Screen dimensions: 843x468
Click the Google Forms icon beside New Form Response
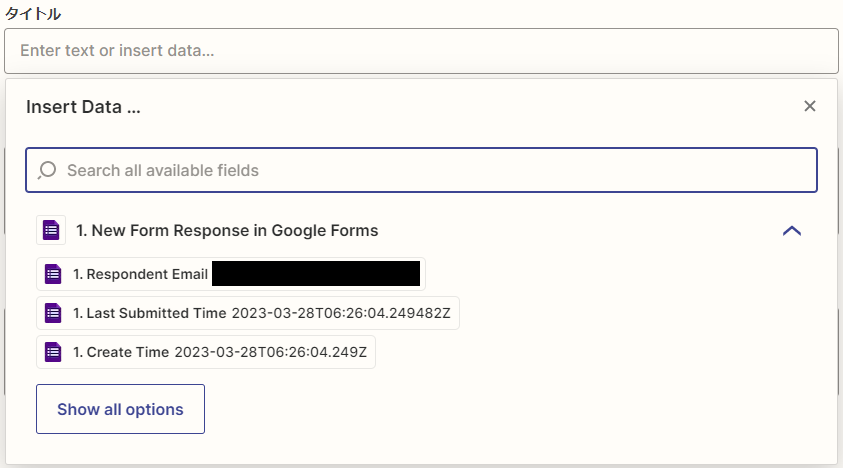tap(51, 230)
